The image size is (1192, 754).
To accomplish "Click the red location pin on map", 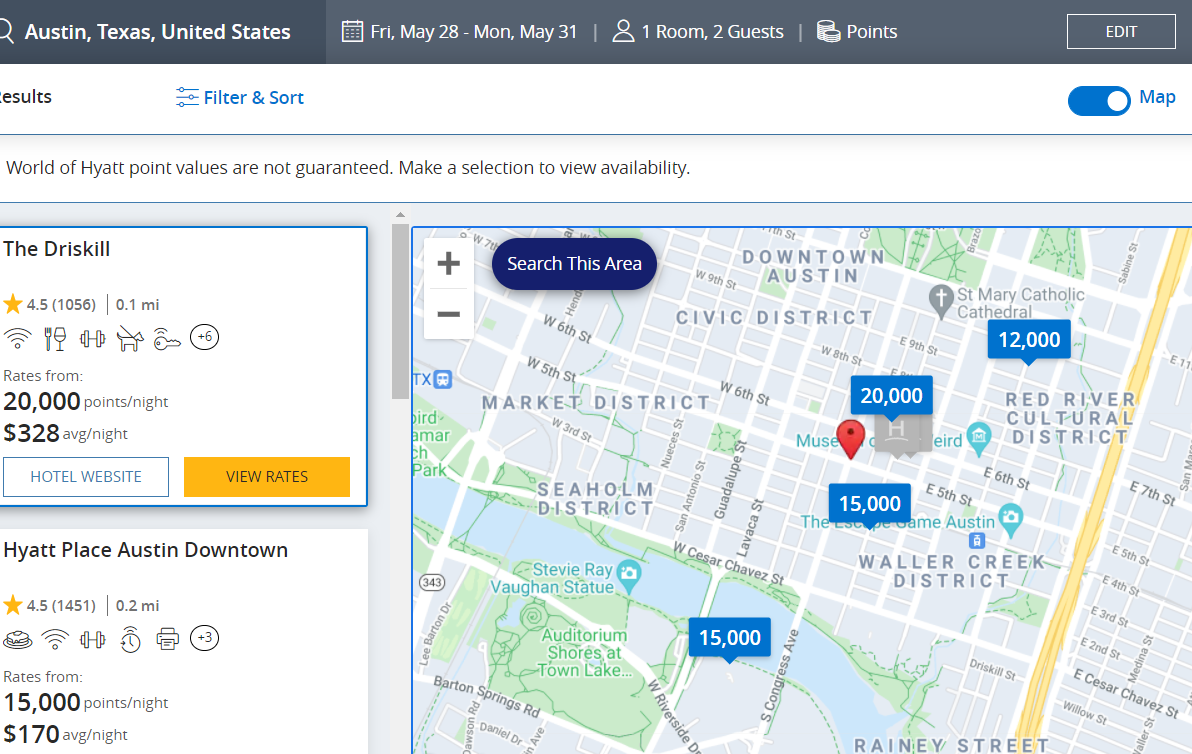I will click(x=851, y=439).
